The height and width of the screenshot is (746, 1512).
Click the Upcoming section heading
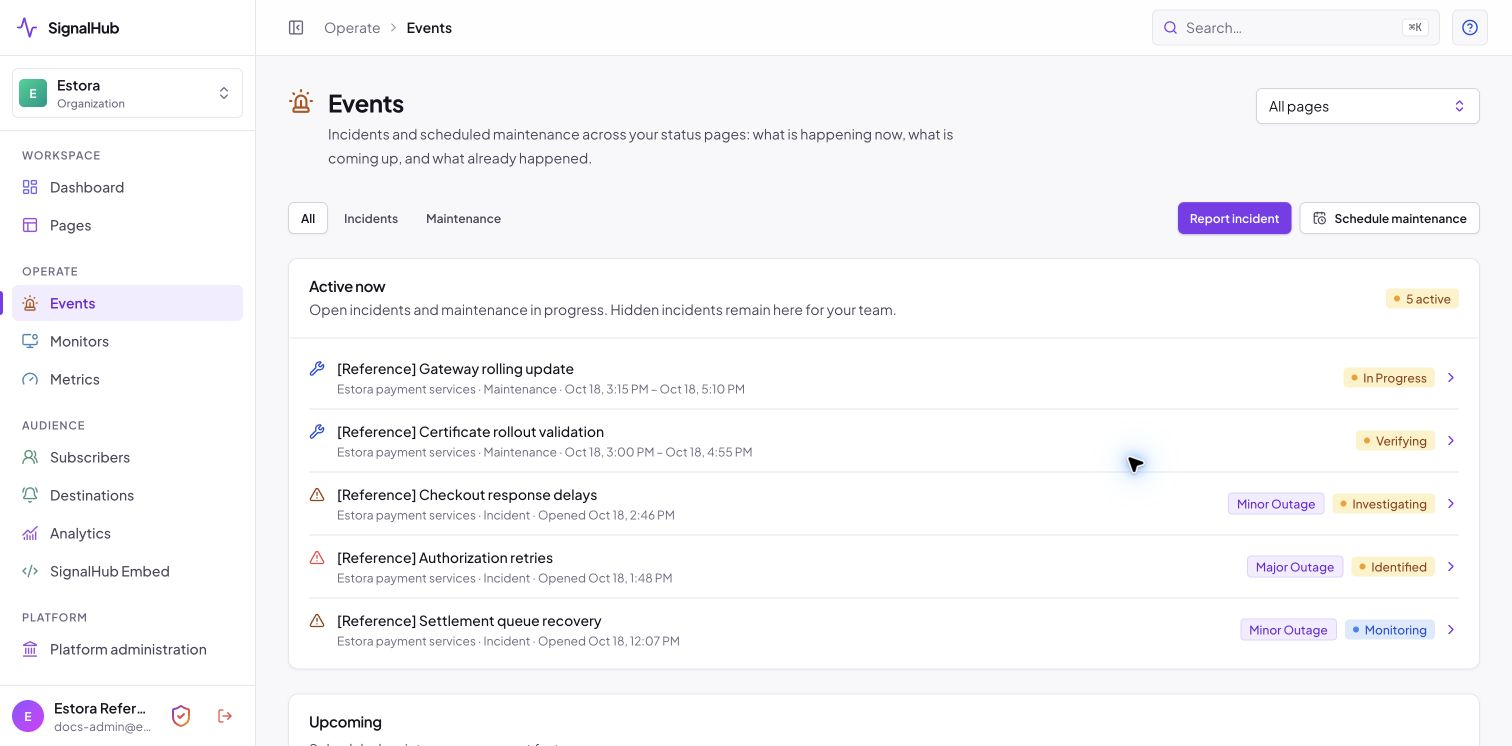345,722
